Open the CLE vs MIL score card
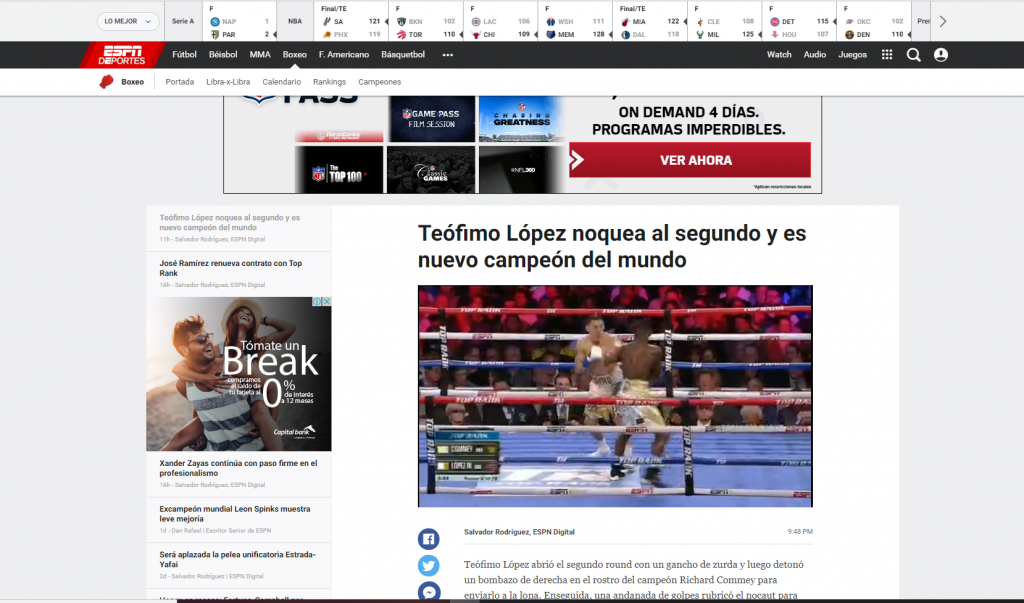Image resolution: width=1024 pixels, height=603 pixels. click(x=724, y=22)
